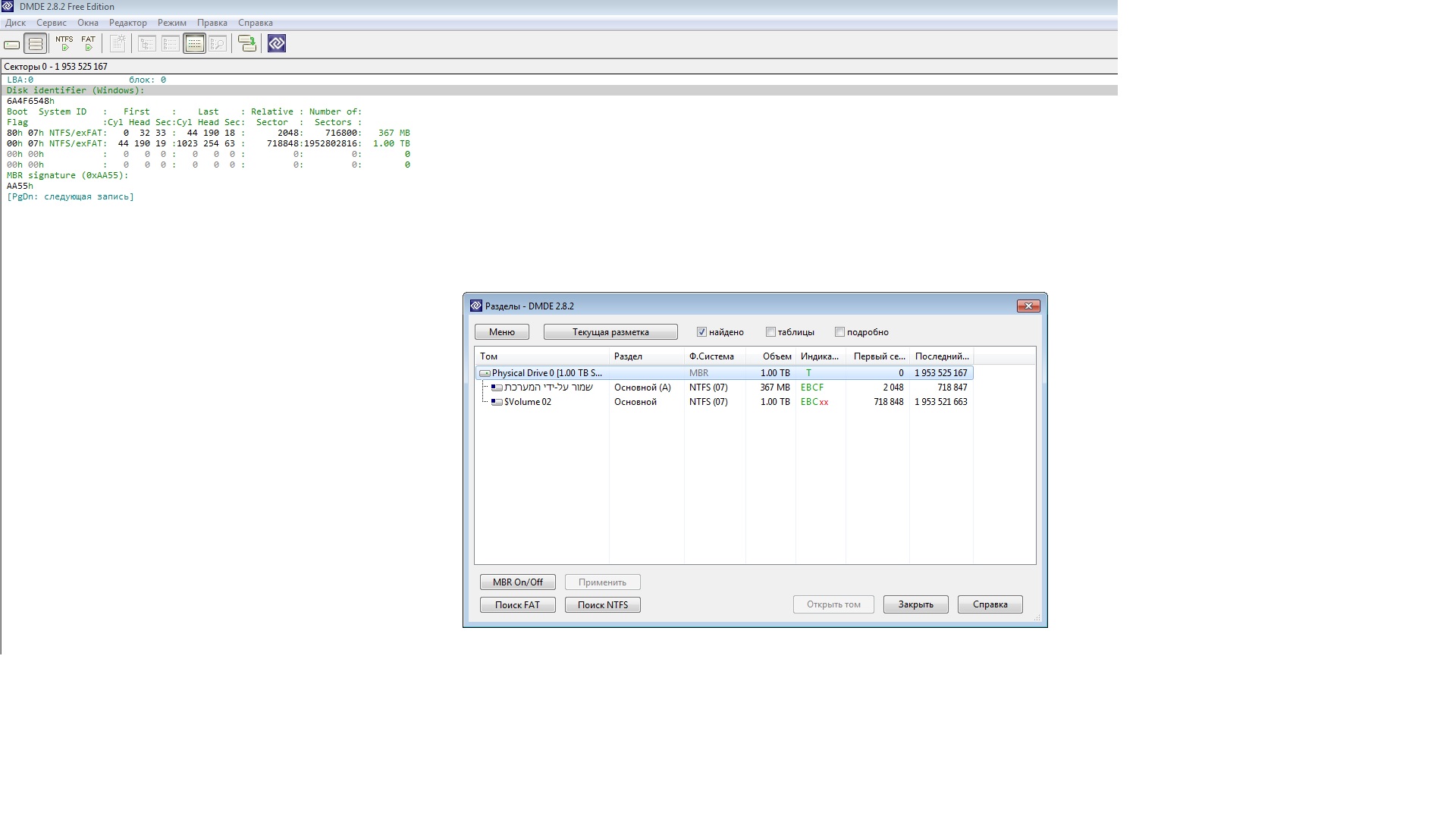Open the Сервис menu

pos(52,23)
